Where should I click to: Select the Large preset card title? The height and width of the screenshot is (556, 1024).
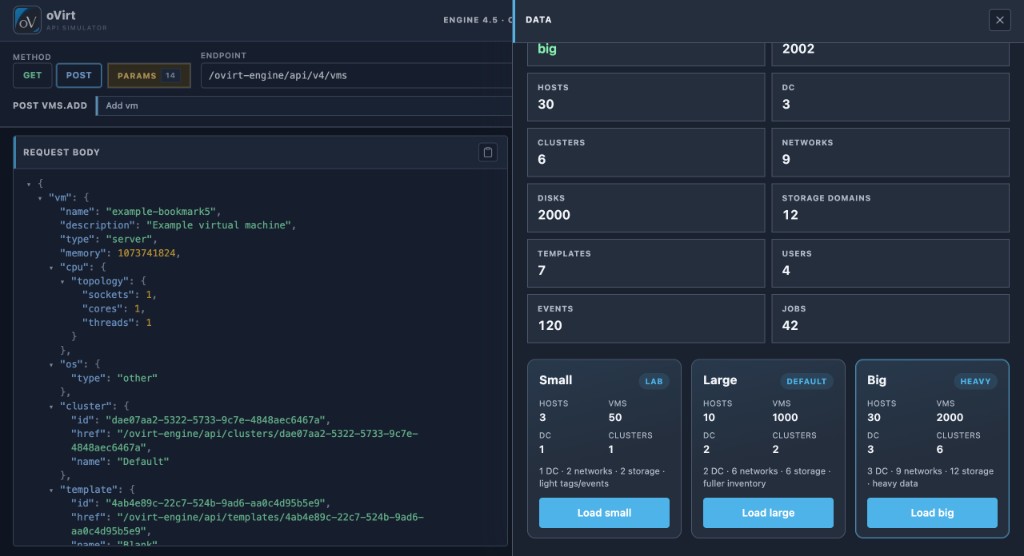[x=720, y=380]
